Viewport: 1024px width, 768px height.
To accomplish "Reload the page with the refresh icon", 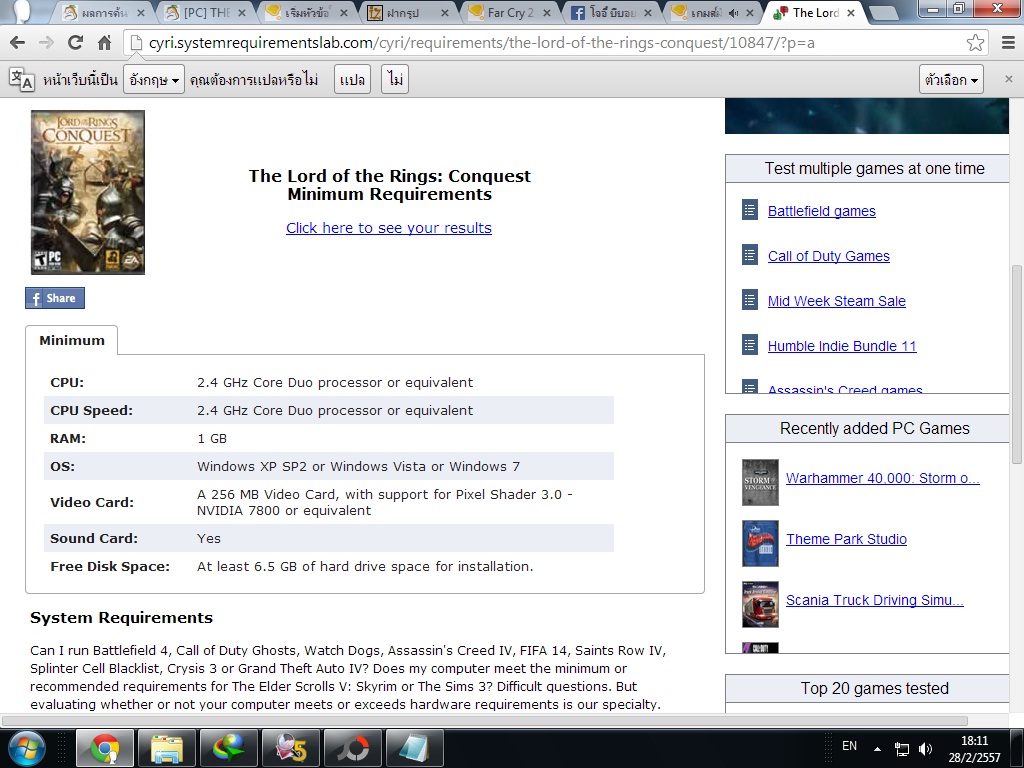I will (x=75, y=43).
